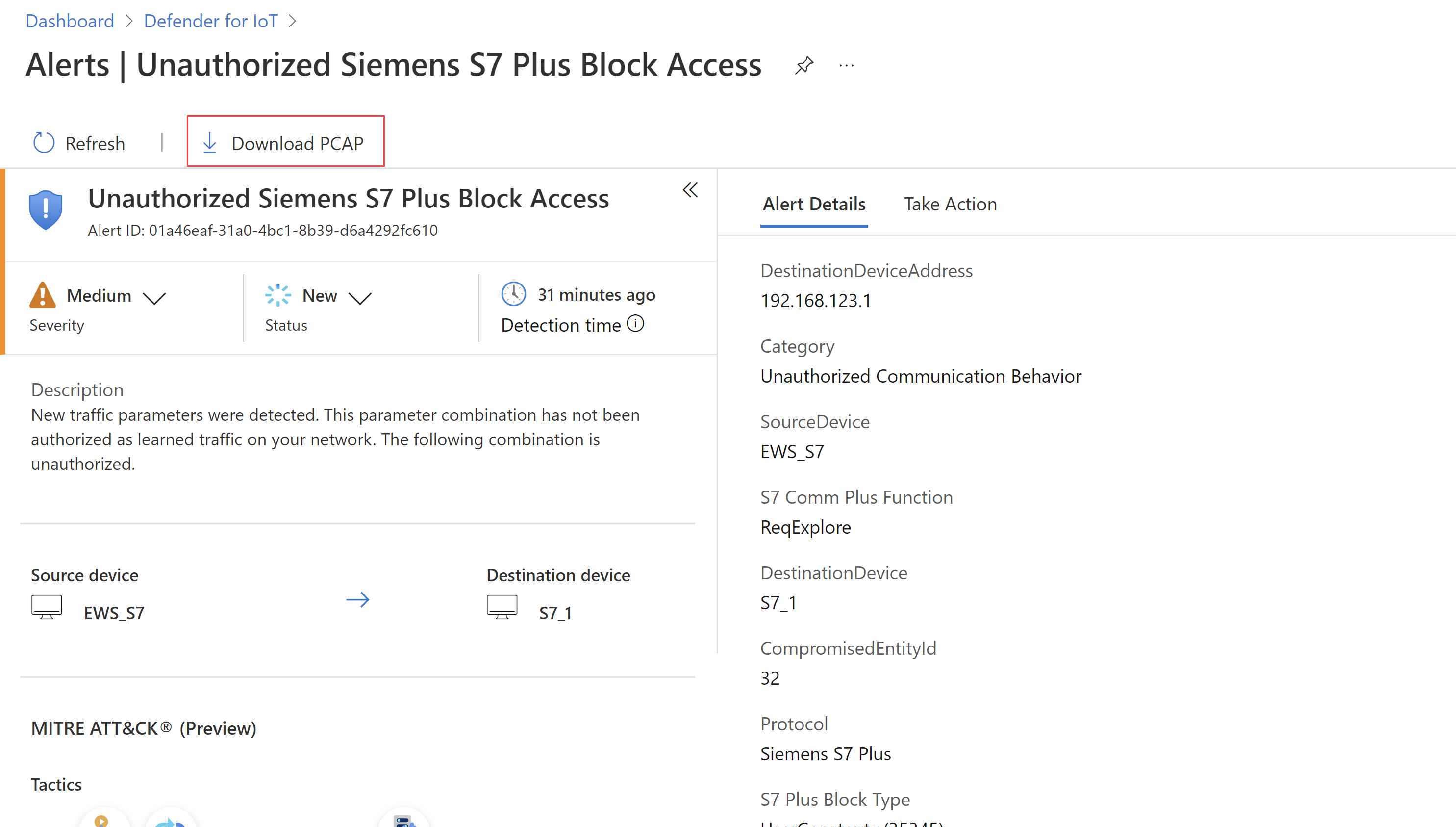The height and width of the screenshot is (827, 1456).
Task: Select the Alert Details tab
Action: pos(813,204)
